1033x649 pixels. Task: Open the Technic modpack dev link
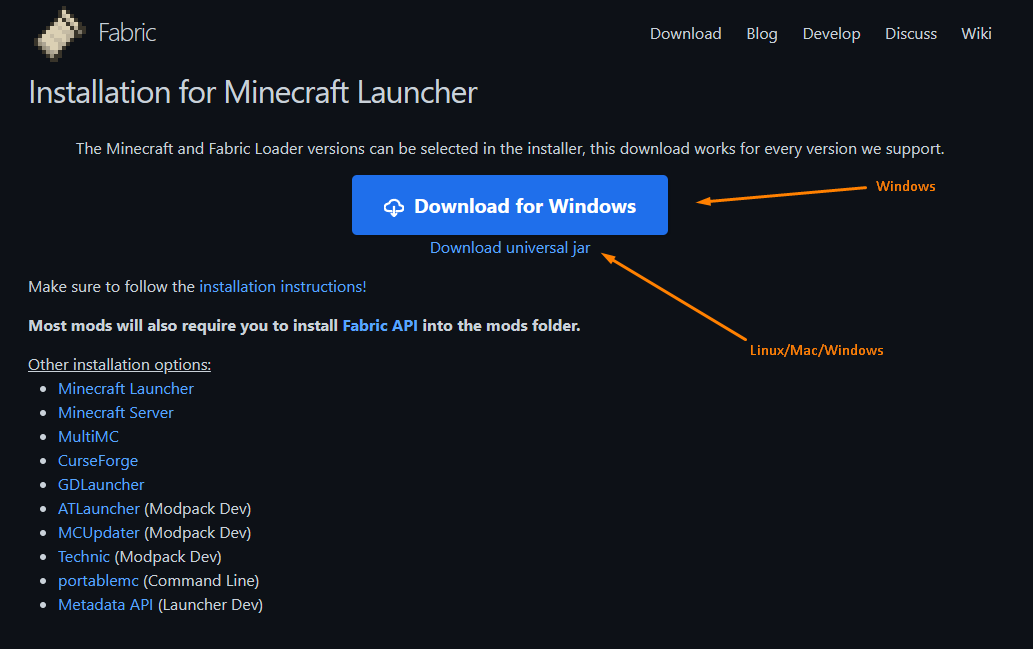pos(84,557)
